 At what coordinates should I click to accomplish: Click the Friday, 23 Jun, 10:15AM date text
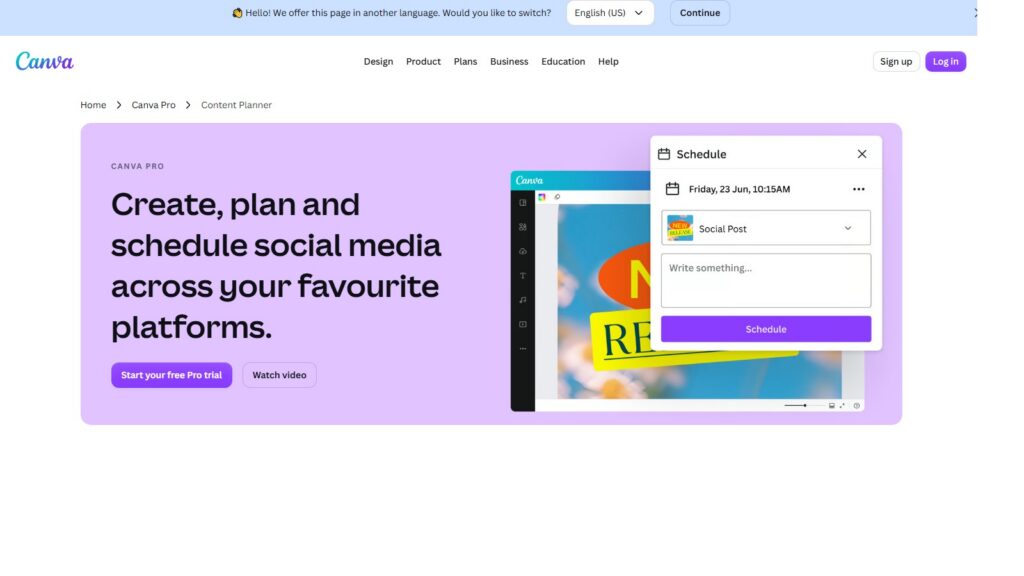739,189
